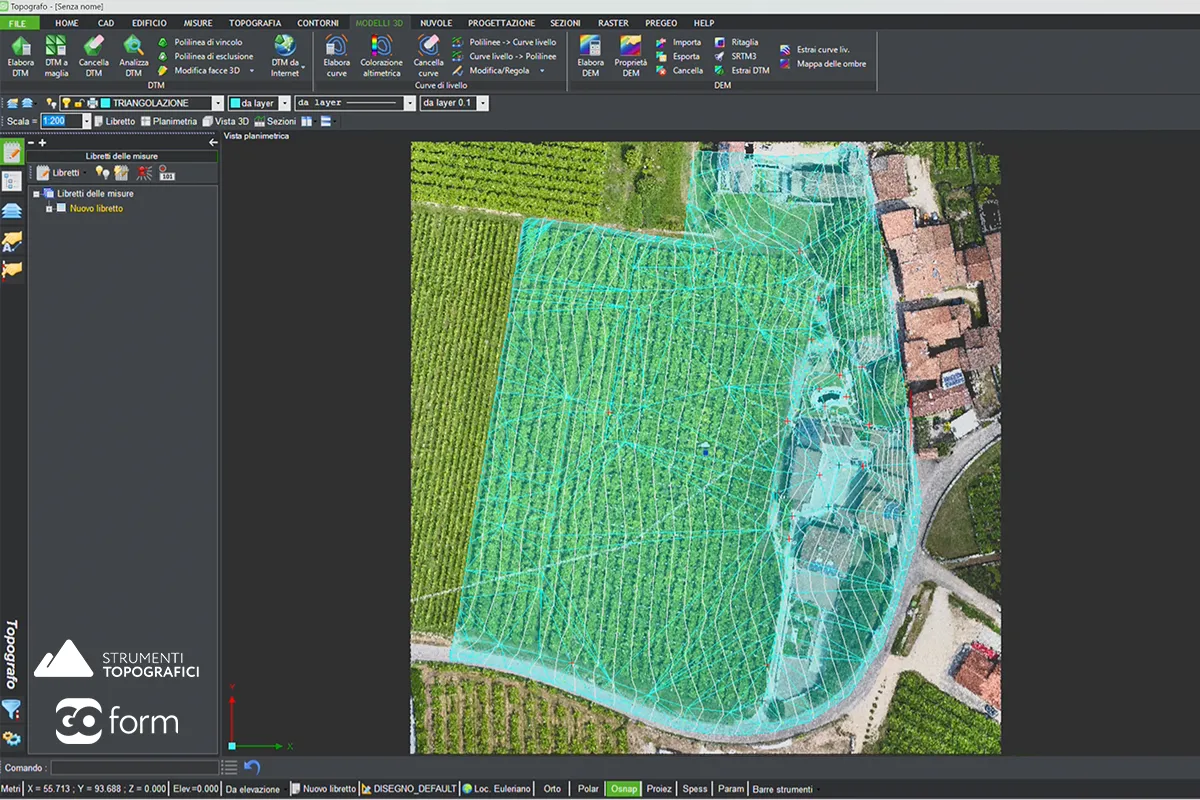Click Cancella in the DEM group
The width and height of the screenshot is (1200, 800).
(x=680, y=71)
